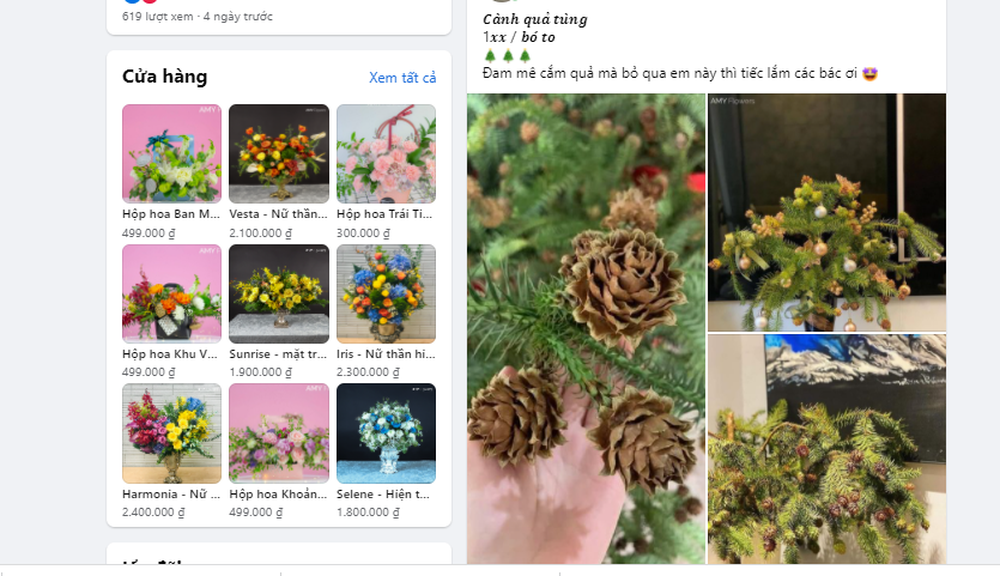Open Hộp hoa Trái Ti... product image
1000x576 pixels.
coord(386,154)
